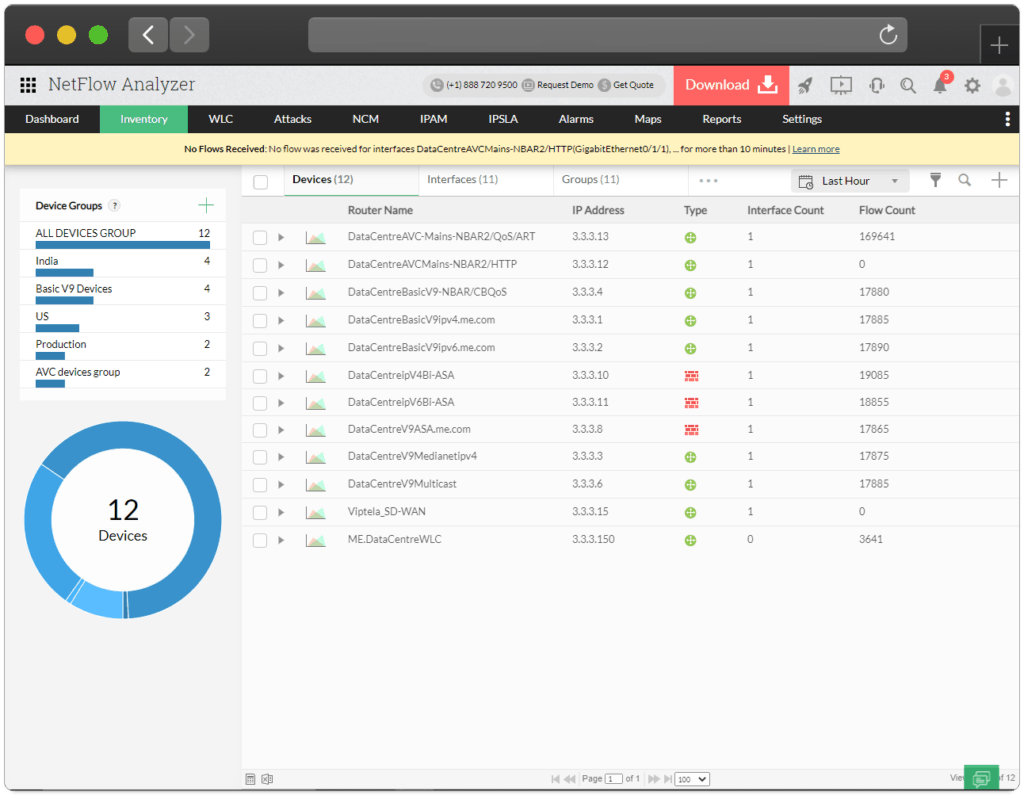Select the DataCentreV9ASA.me.com checkbox

tap(260, 430)
